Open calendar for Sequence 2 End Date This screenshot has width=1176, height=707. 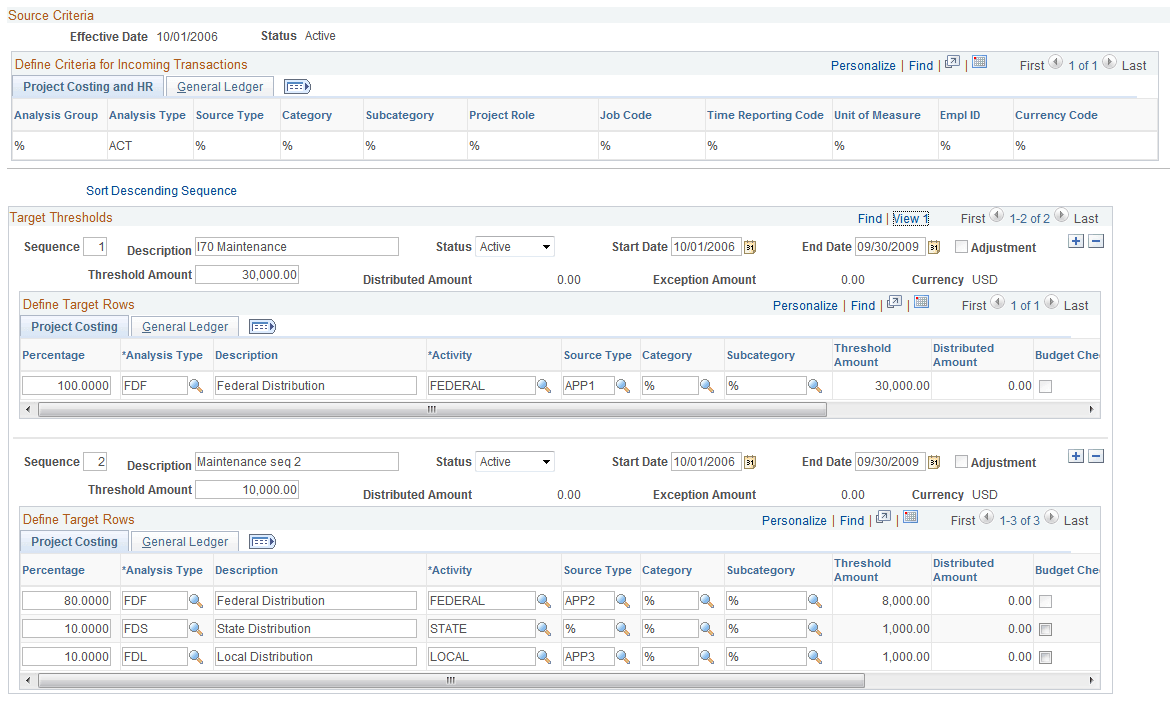pos(934,462)
